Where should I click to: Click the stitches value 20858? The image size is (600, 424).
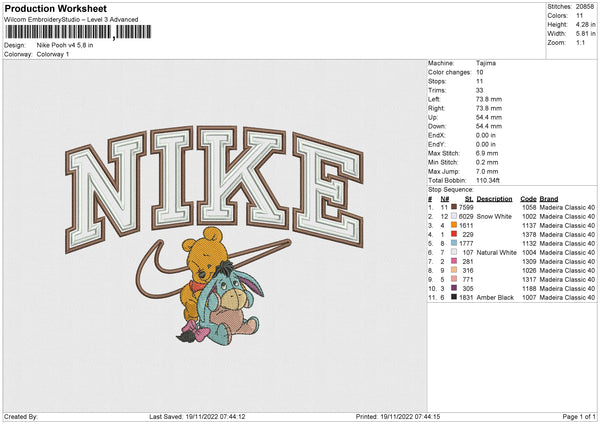(x=585, y=7)
